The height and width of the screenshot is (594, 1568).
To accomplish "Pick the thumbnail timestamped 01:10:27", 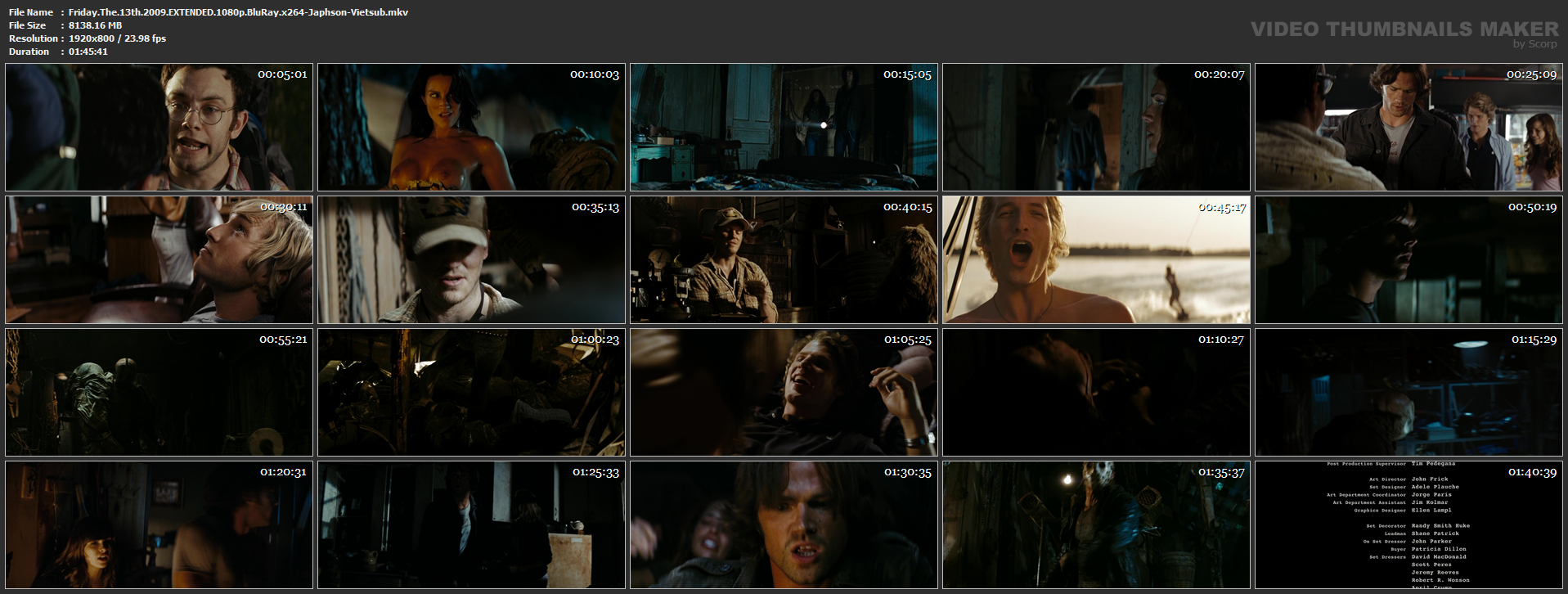I will [x=1096, y=392].
